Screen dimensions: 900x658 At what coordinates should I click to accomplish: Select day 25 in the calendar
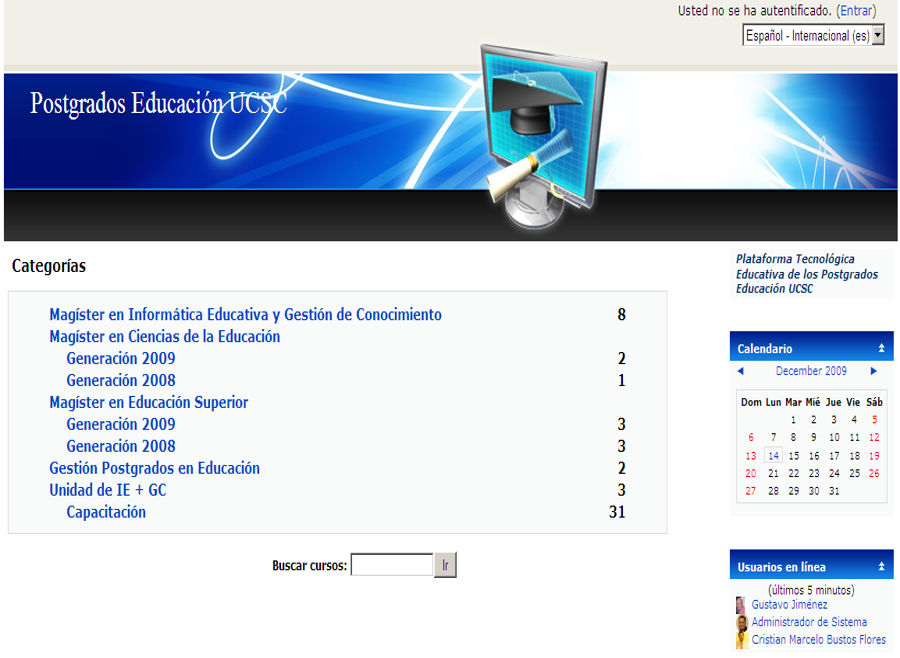(855, 474)
